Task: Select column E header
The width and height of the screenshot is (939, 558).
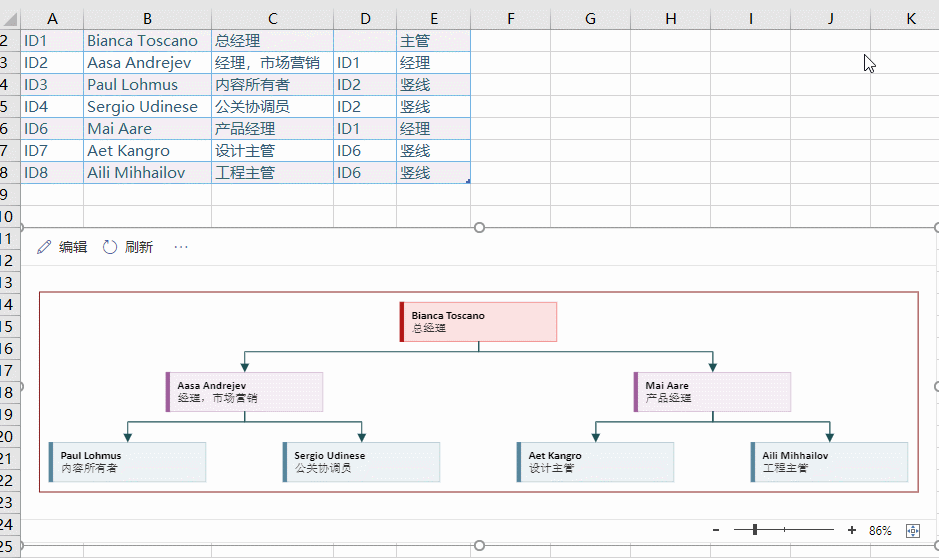Action: 434,19
